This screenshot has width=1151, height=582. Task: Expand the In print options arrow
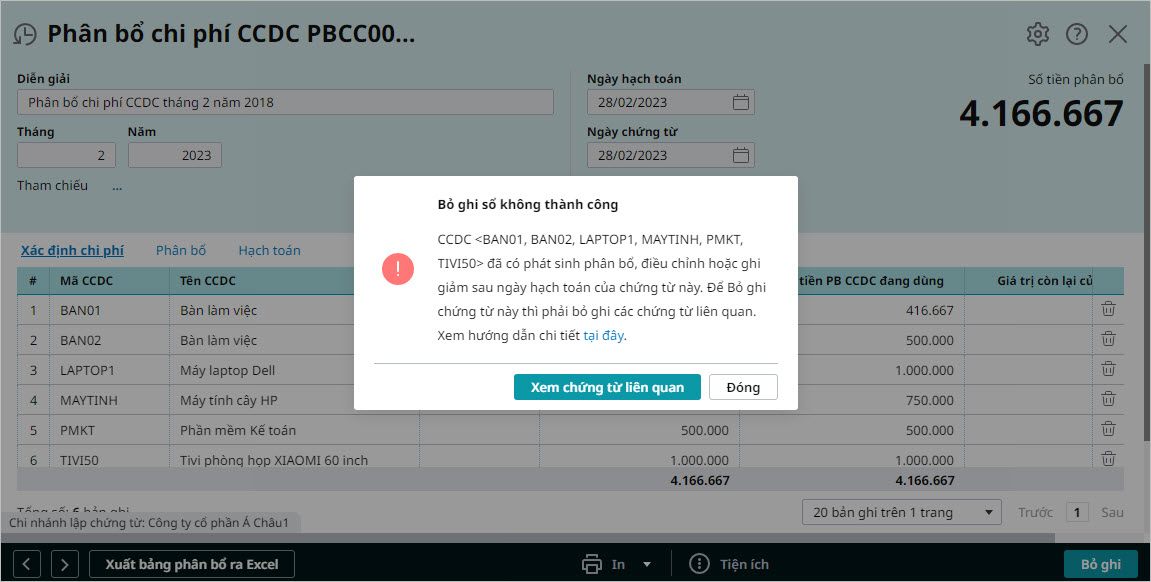647,564
